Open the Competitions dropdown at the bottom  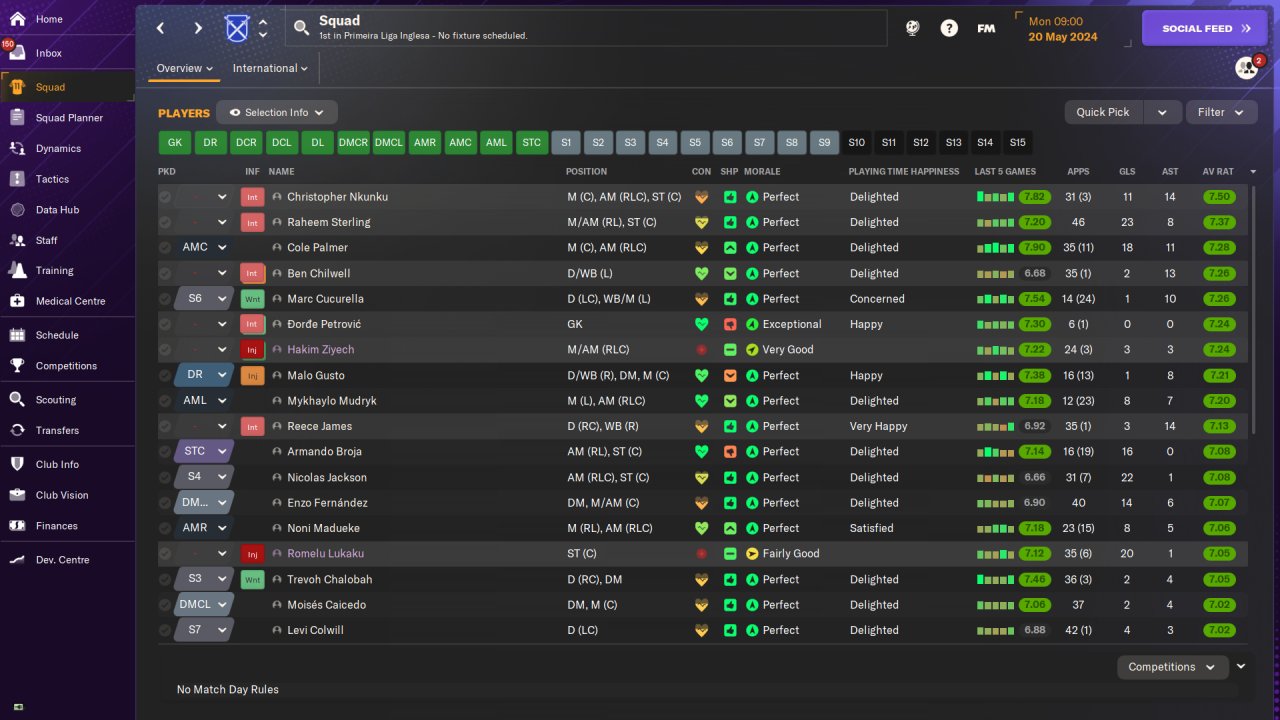pyautogui.click(x=1172, y=667)
